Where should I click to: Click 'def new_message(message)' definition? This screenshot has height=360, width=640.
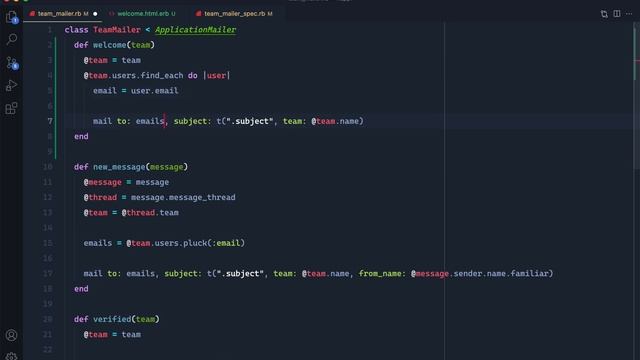pos(131,167)
